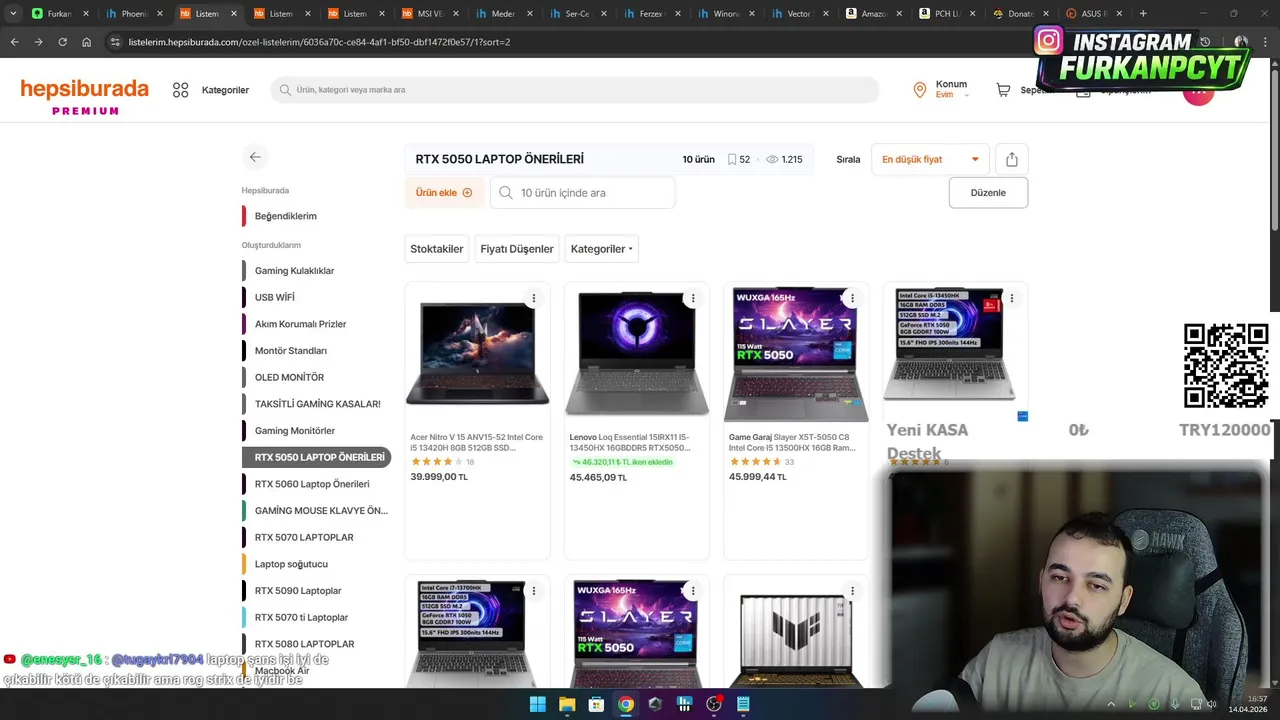Open the Montör Standları list

(290, 351)
